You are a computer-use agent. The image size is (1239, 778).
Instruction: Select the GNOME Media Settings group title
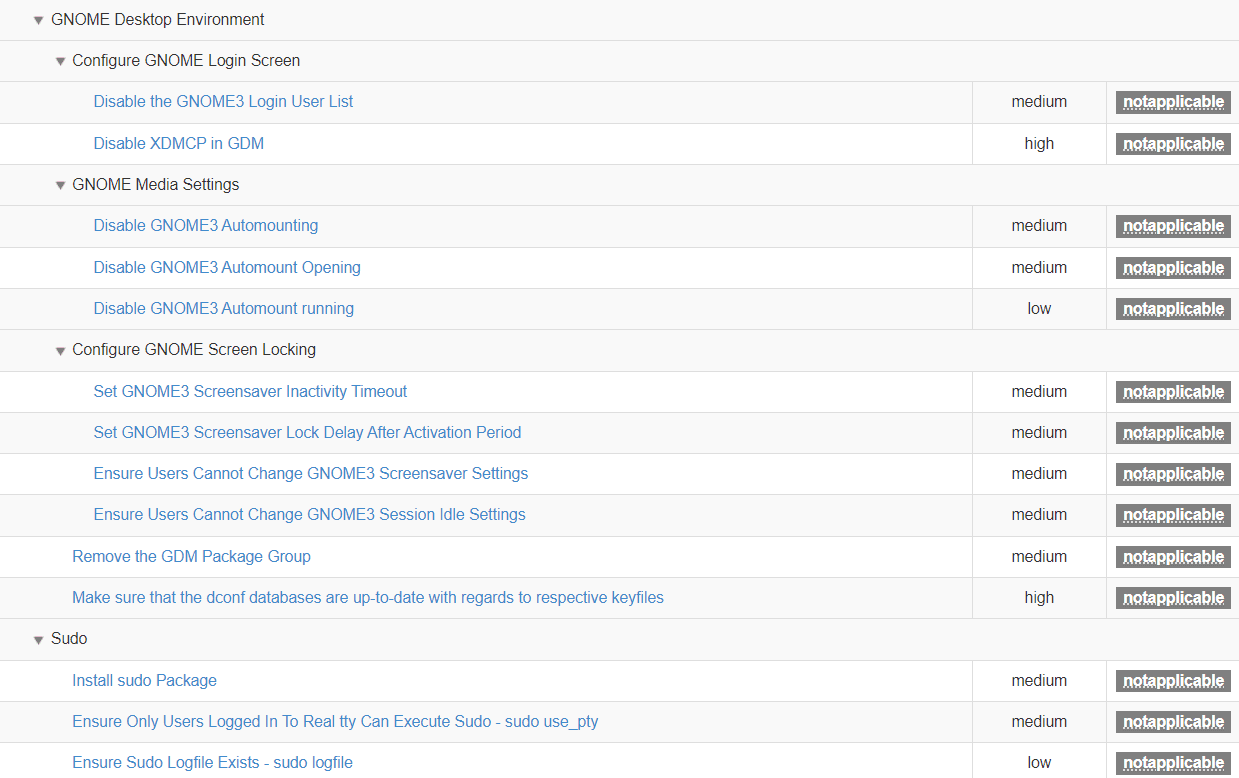click(156, 185)
